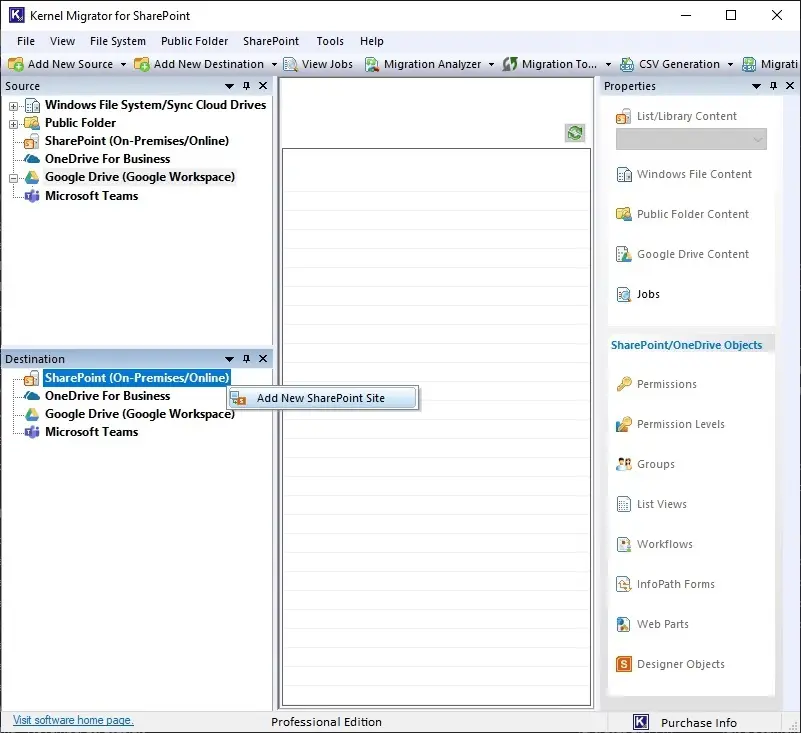Click the Public Folder Content icon
The width and height of the screenshot is (801, 733).
(x=624, y=214)
